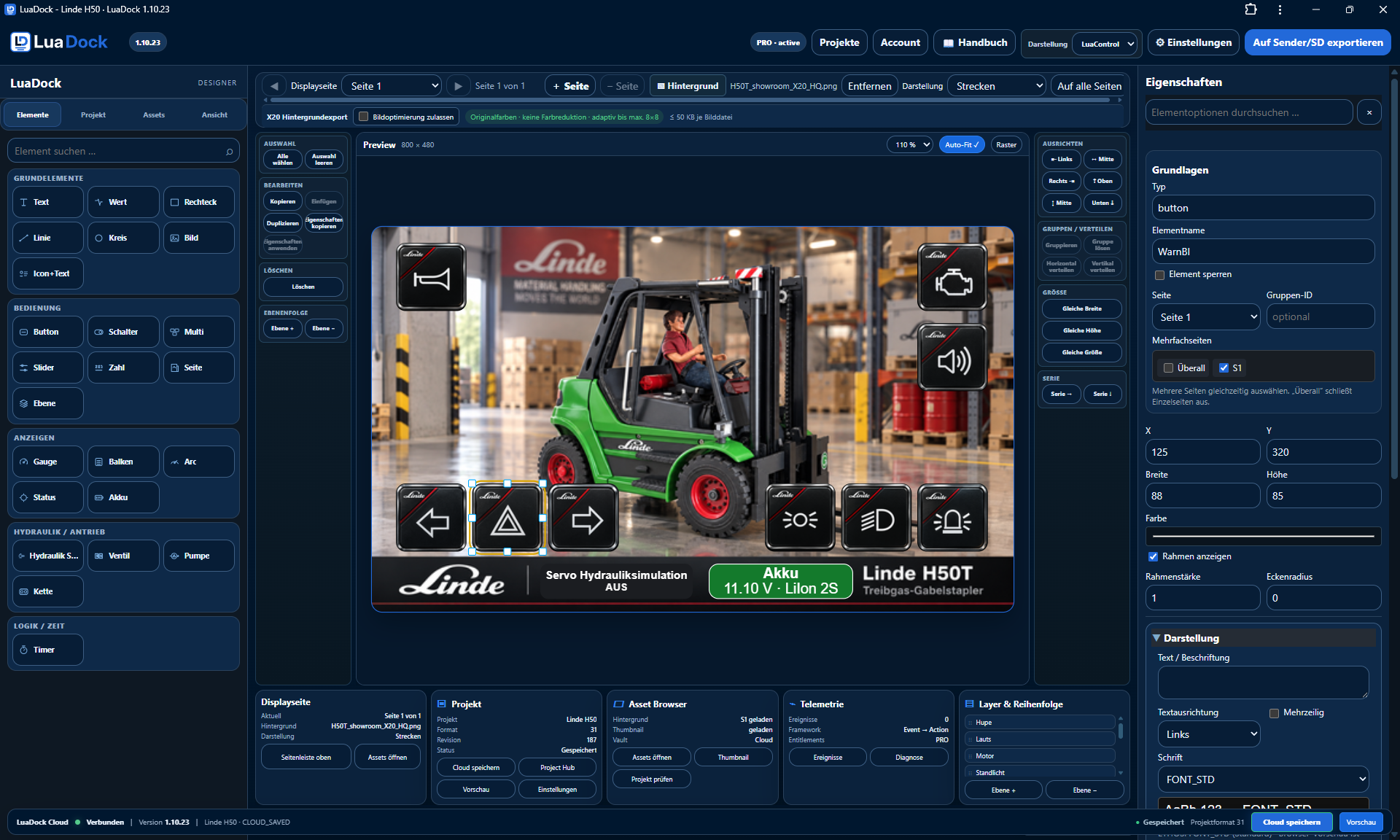Switch to the Projekt tab
Image resolution: width=1400 pixels, height=840 pixels.
[93, 115]
